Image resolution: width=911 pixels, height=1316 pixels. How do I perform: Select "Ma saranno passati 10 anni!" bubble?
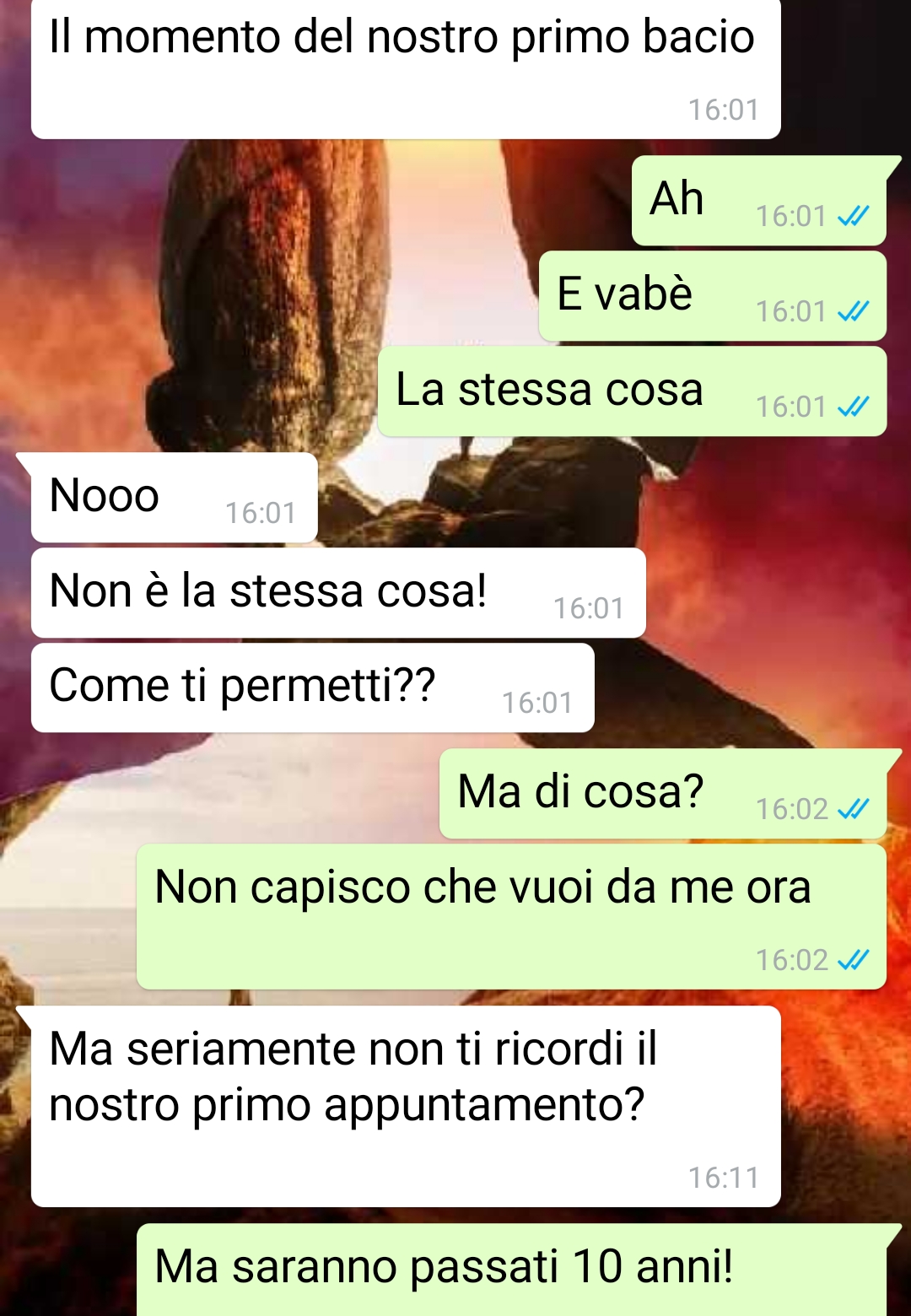tap(511, 1270)
